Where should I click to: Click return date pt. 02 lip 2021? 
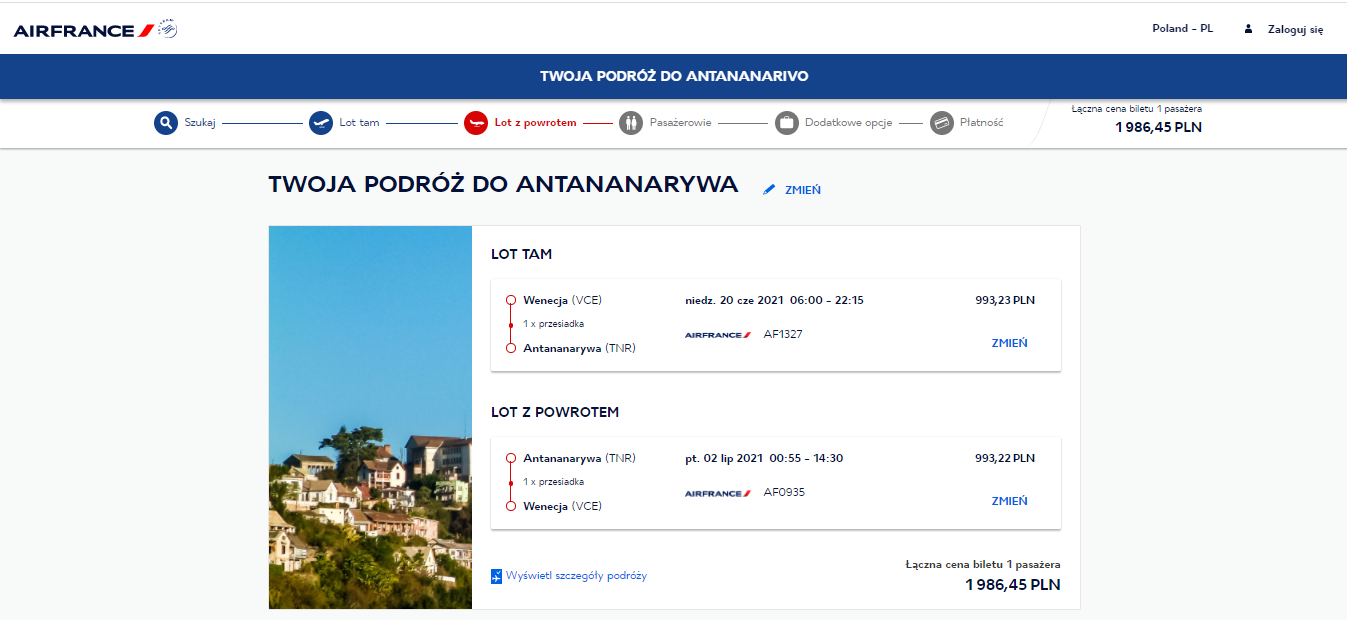pos(724,458)
